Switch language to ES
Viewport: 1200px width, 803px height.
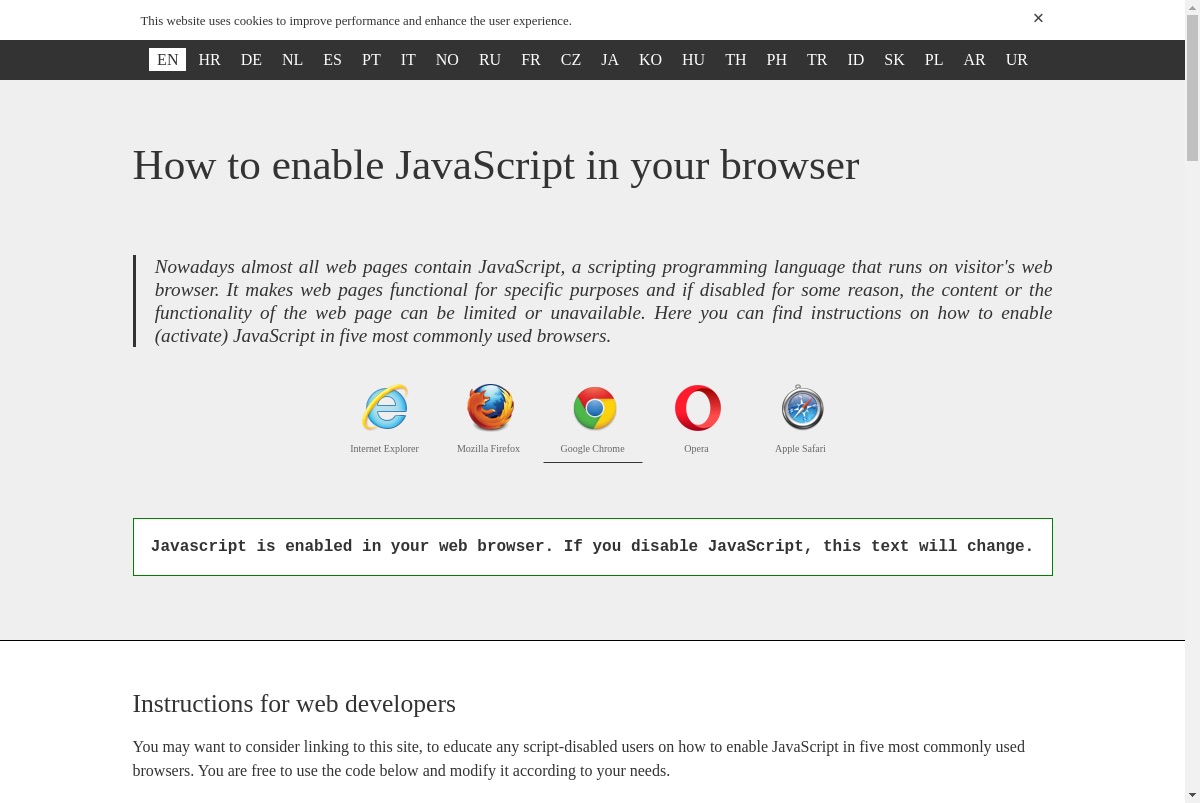tap(332, 60)
